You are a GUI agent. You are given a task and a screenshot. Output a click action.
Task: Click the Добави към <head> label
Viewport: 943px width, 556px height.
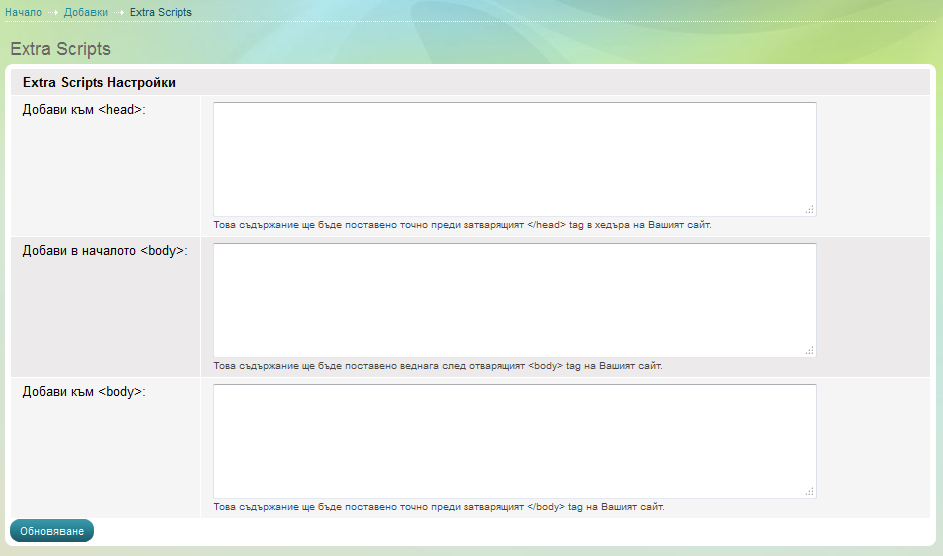tap(84, 110)
